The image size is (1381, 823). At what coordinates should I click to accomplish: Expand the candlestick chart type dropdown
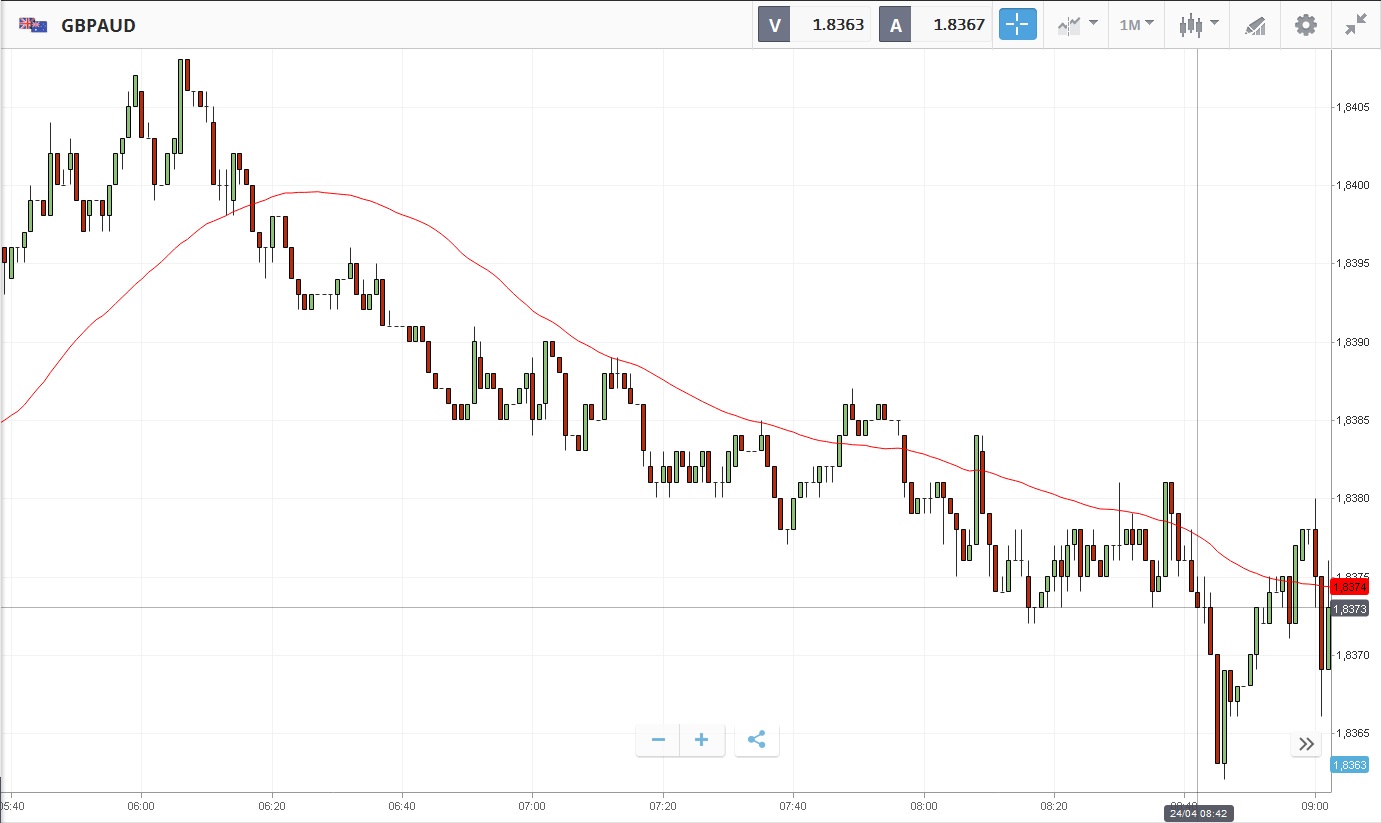click(1198, 25)
